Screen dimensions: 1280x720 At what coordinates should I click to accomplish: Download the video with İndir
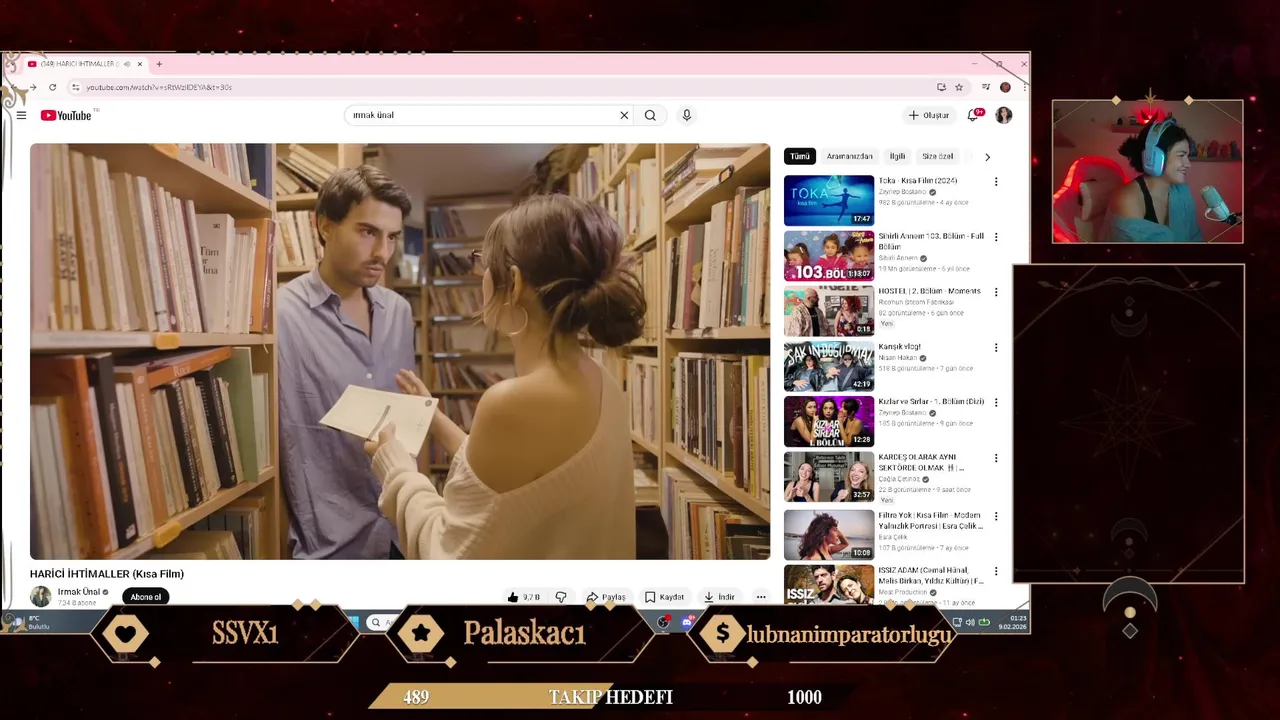[719, 597]
